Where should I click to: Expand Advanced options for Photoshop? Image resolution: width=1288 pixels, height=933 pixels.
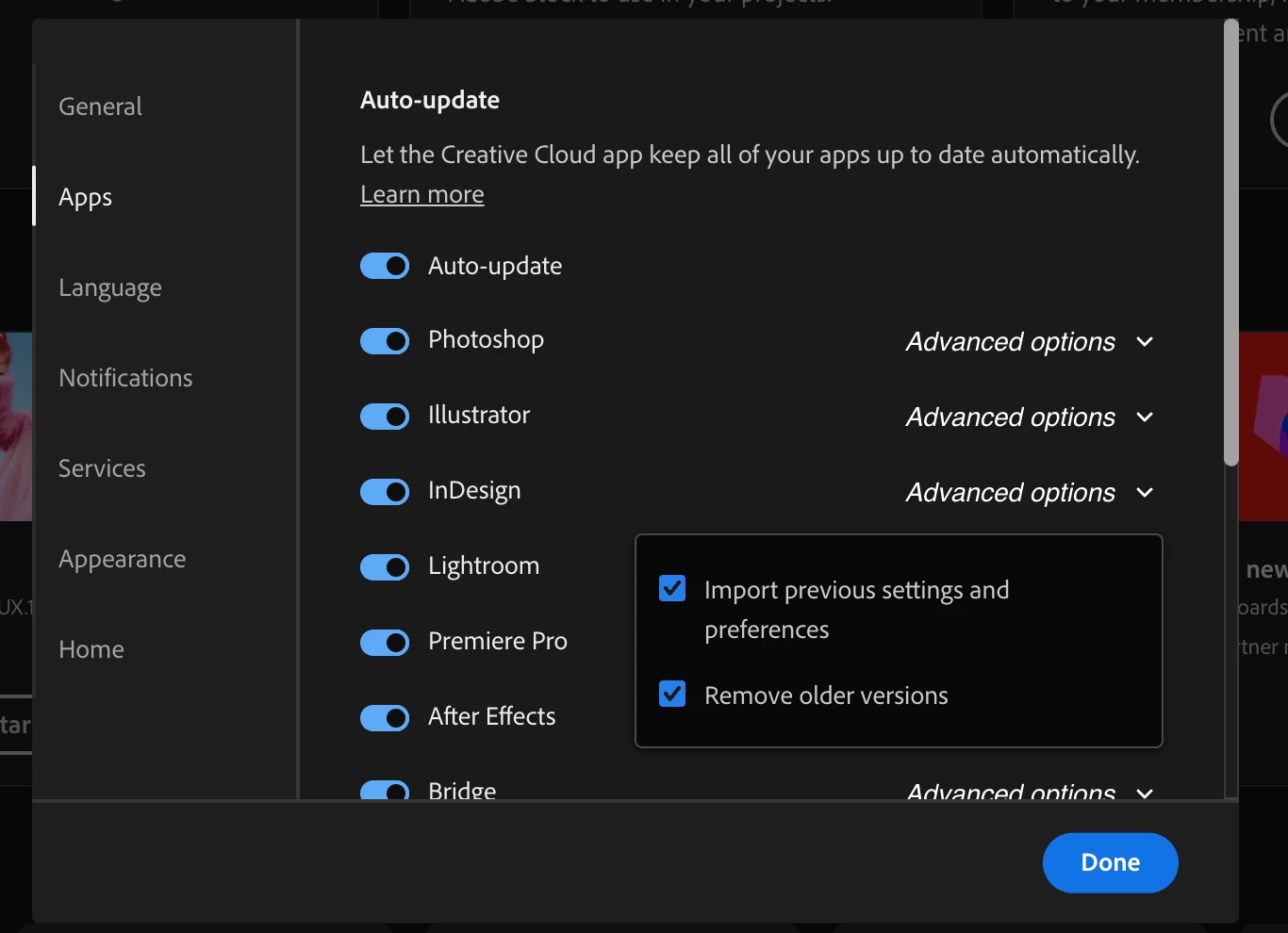1030,341
